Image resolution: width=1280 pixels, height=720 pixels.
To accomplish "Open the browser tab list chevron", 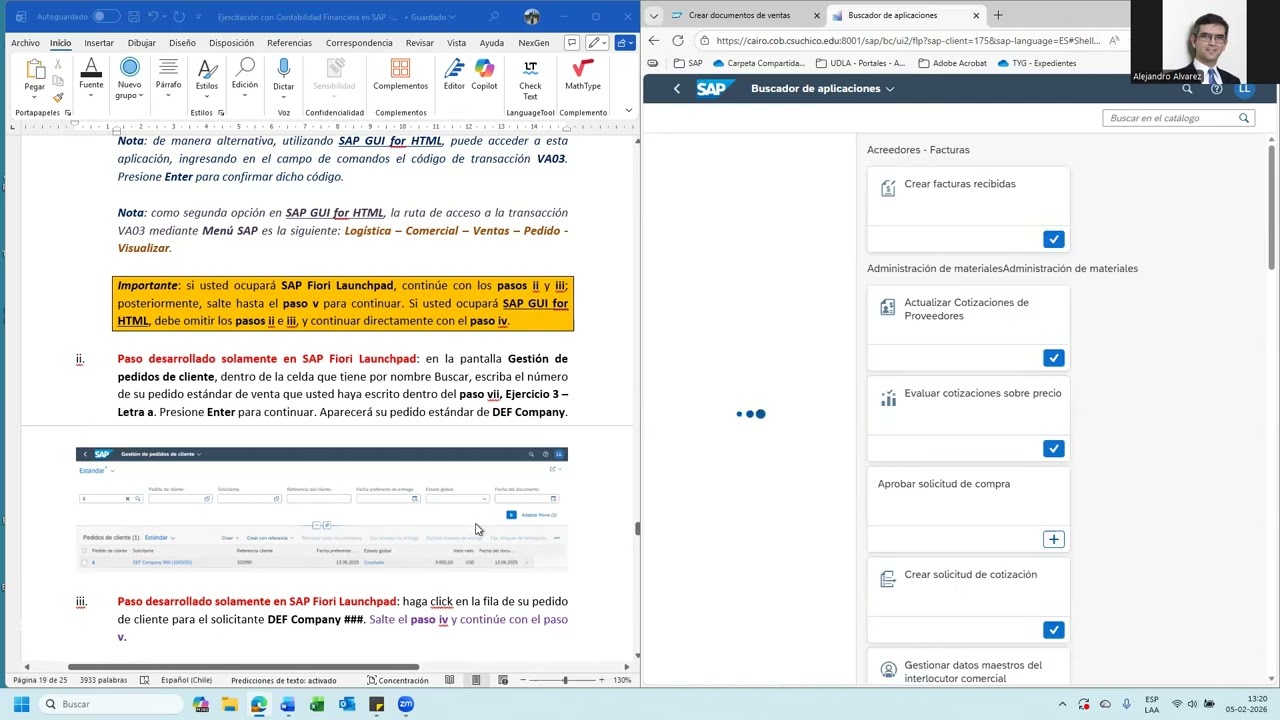I will point(654,15).
